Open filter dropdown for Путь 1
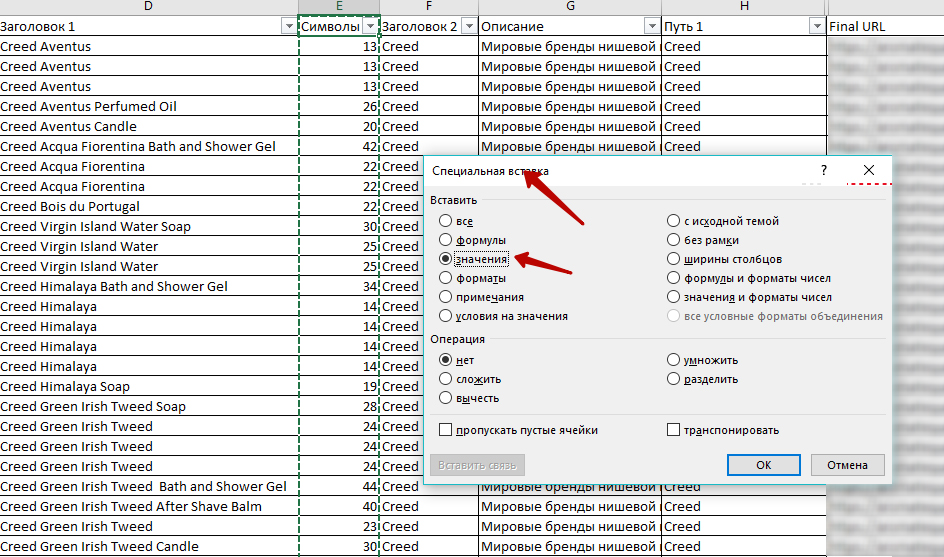Image resolution: width=944 pixels, height=557 pixels. 817,26
